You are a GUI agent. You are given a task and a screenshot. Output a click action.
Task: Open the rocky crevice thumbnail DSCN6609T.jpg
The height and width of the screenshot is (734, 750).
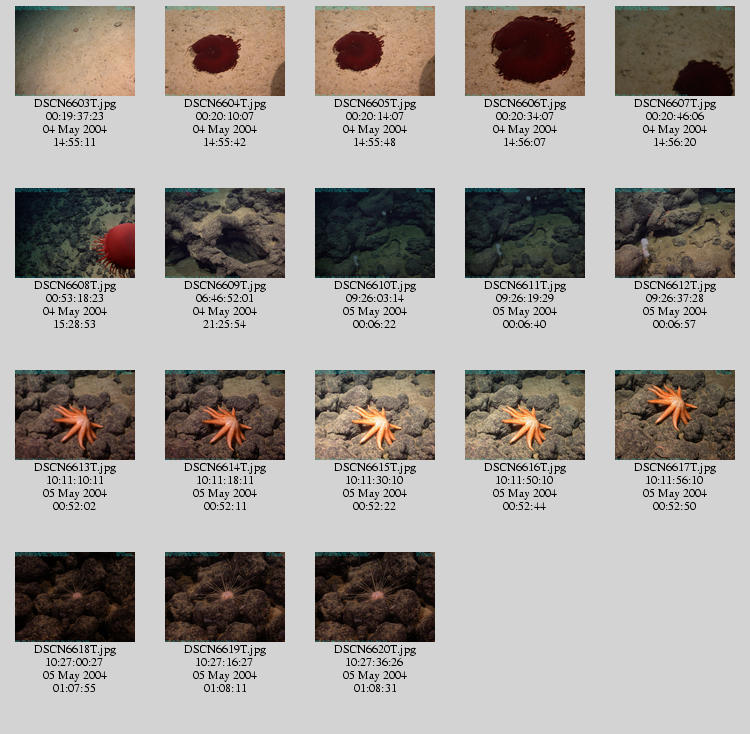[225, 233]
